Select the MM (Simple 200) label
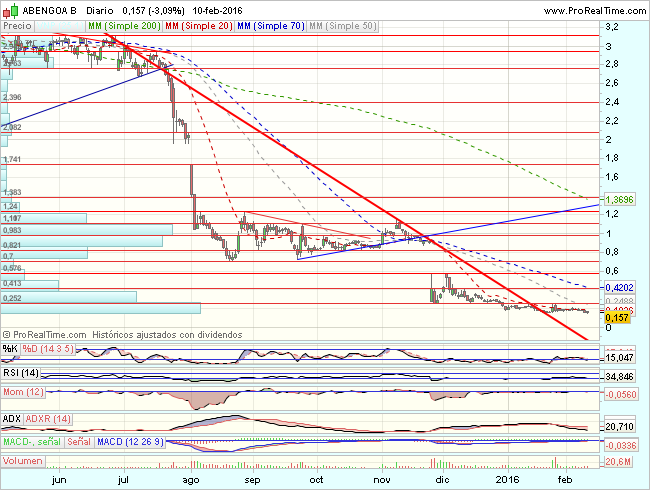 pyautogui.click(x=124, y=26)
